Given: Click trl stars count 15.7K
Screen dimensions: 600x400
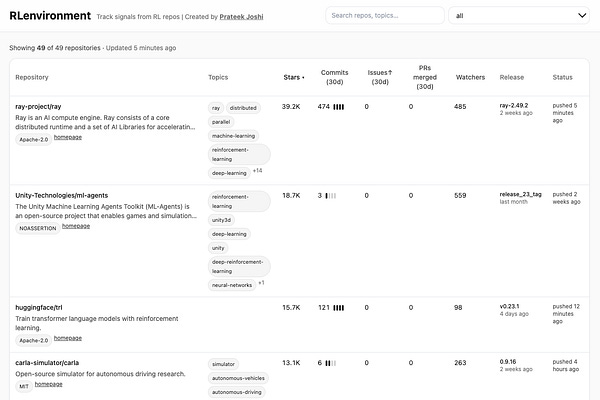Looking at the screenshot, I should (x=291, y=307).
